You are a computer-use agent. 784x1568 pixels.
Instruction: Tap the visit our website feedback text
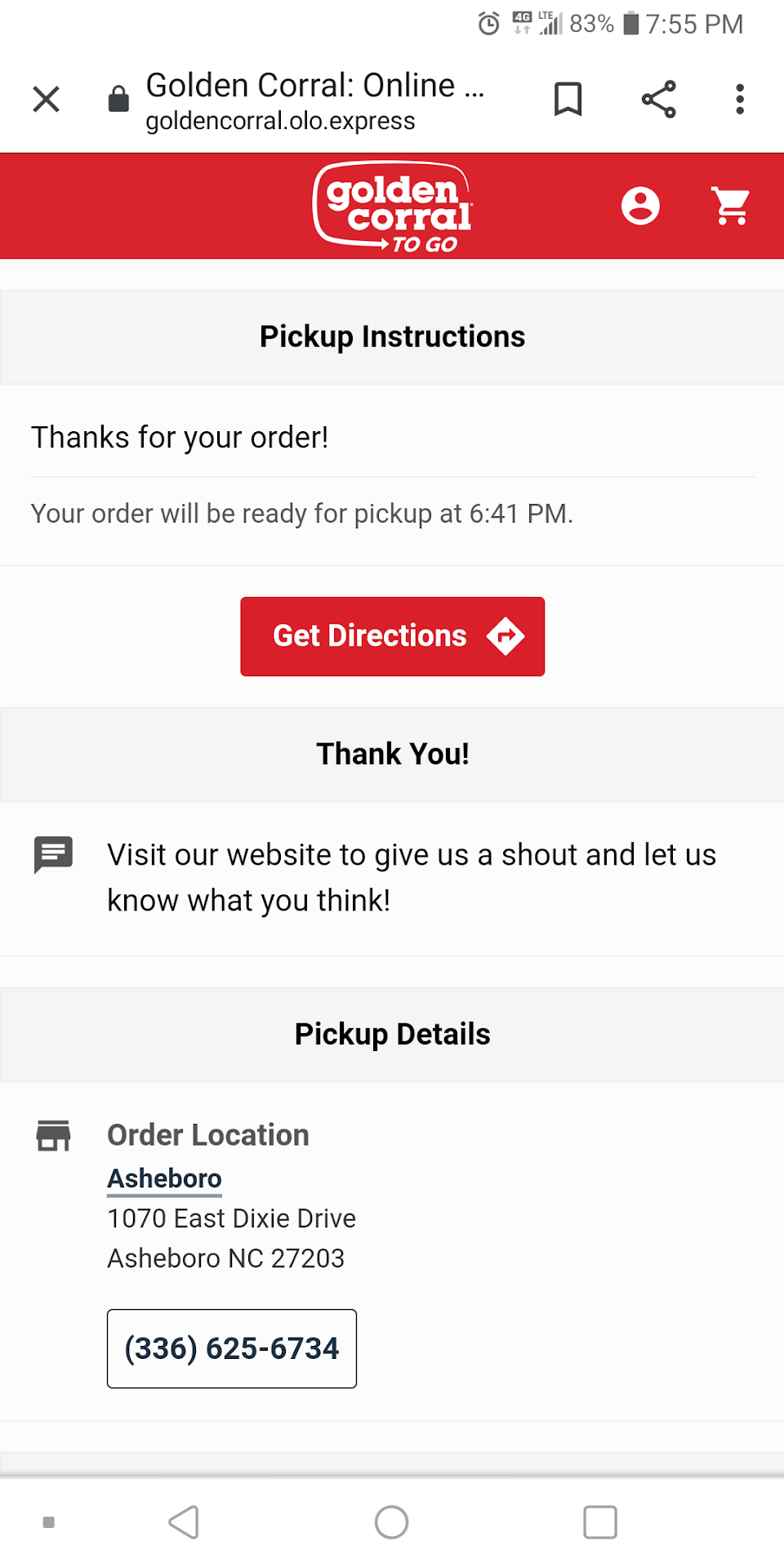(412, 877)
